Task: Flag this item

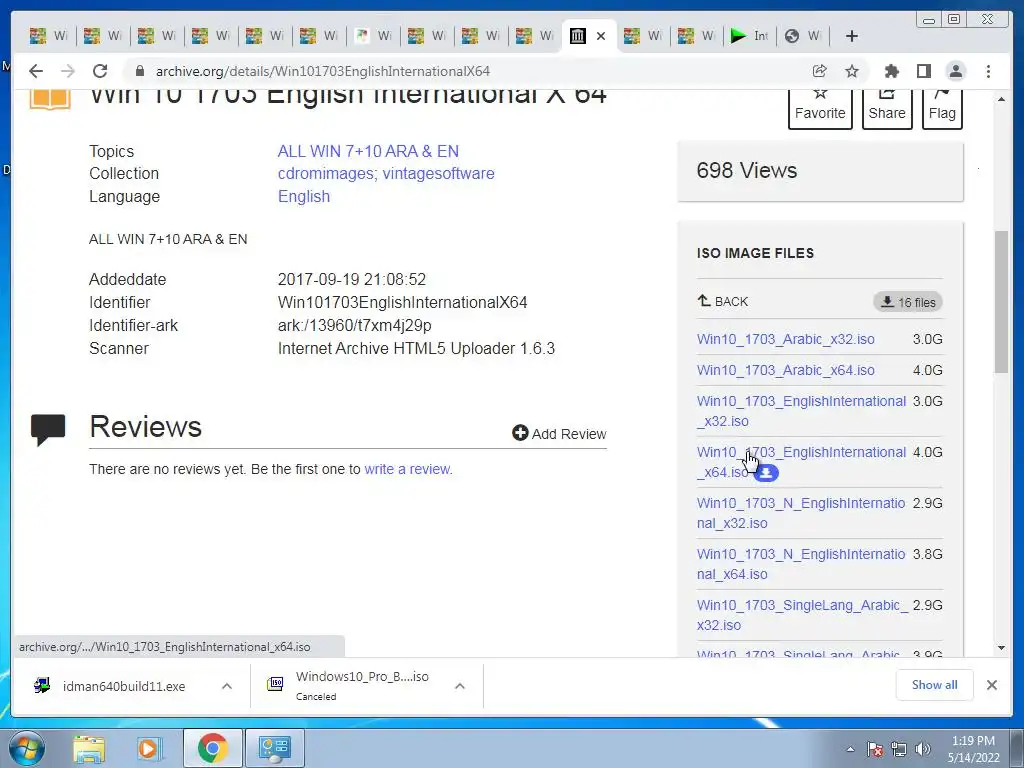Action: point(942,108)
